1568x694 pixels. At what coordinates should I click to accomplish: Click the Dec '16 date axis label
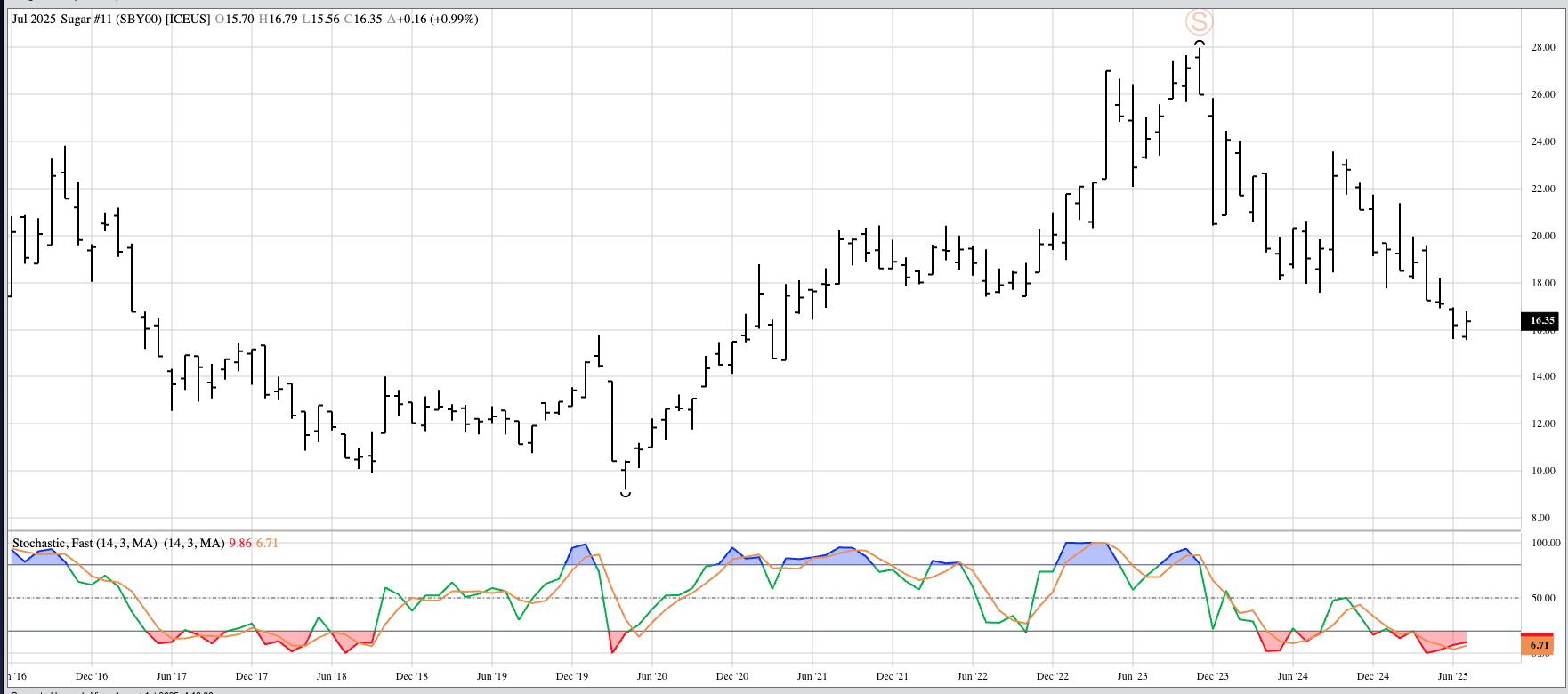(92, 676)
